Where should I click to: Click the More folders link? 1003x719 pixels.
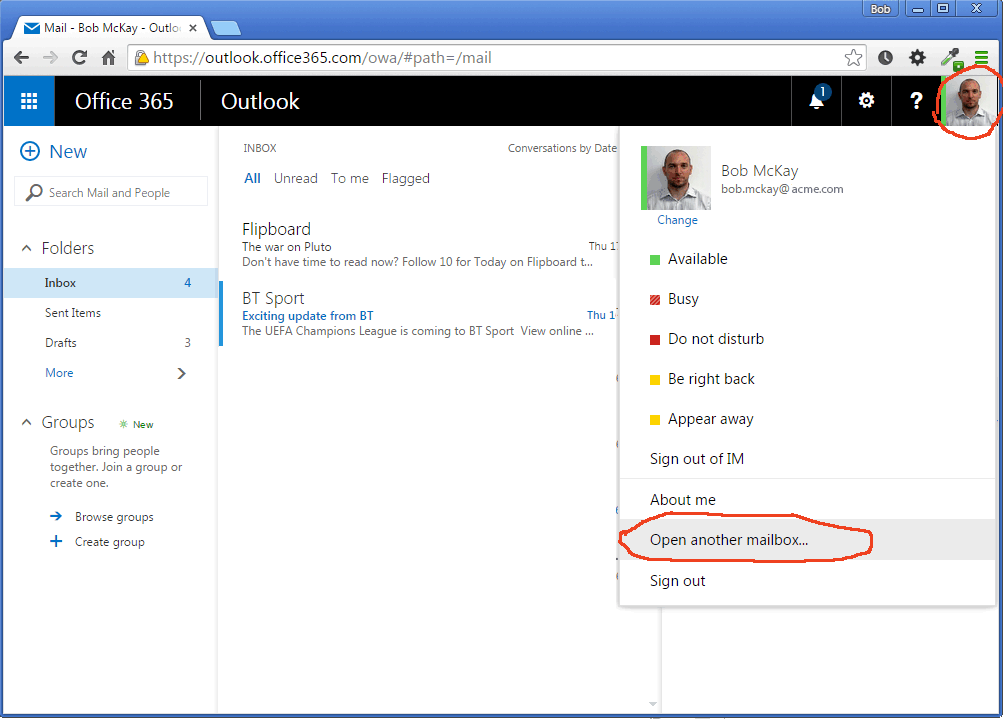59,373
